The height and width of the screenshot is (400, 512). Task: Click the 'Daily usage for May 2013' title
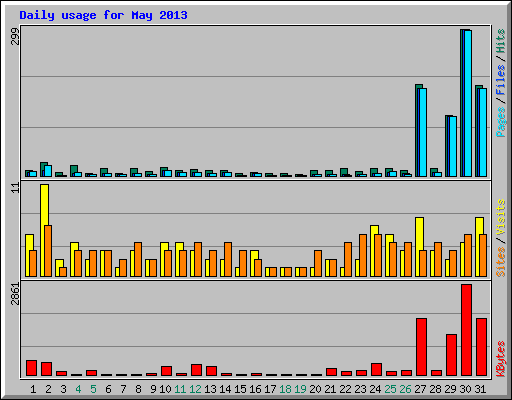coord(103,15)
